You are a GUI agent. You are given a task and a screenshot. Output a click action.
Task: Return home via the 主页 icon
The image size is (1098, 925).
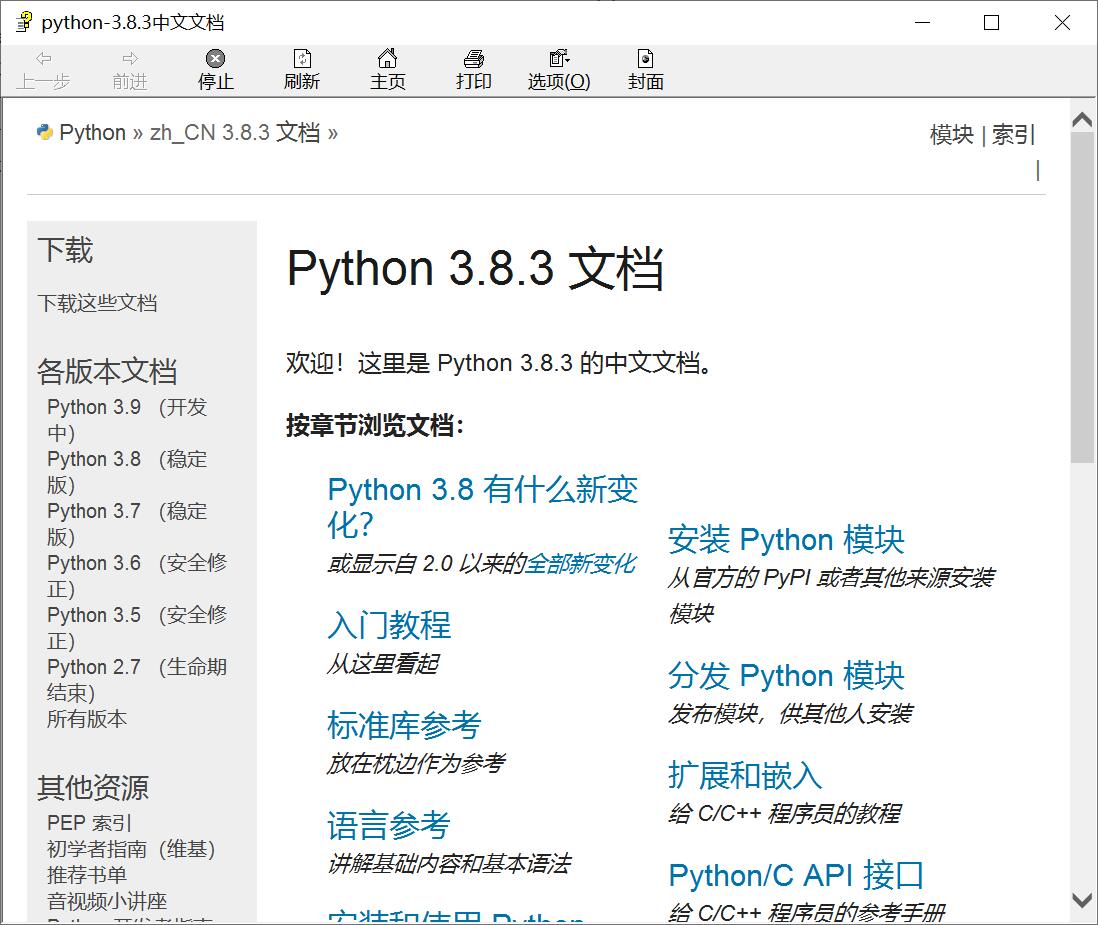pyautogui.click(x=387, y=70)
